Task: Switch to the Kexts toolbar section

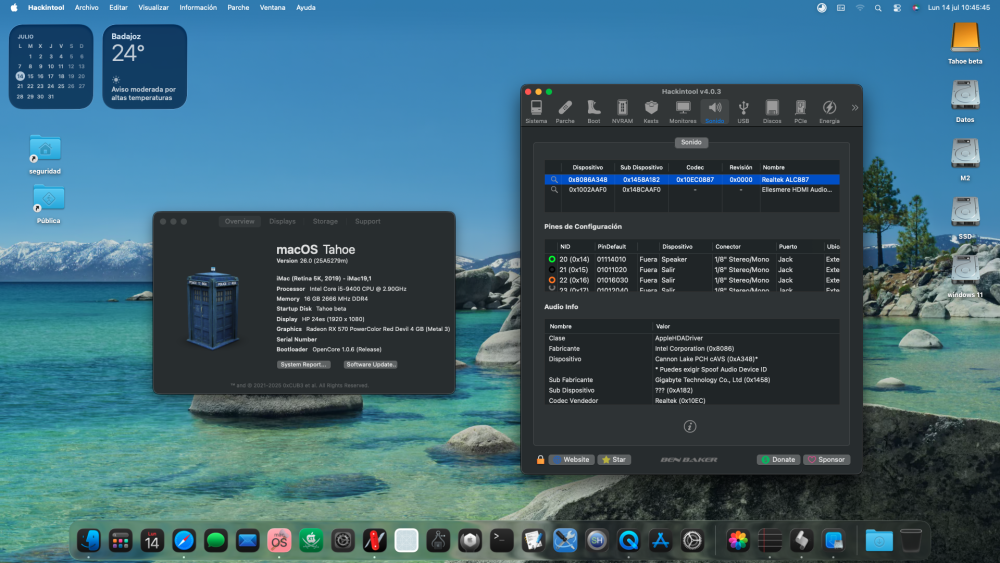Action: point(651,112)
